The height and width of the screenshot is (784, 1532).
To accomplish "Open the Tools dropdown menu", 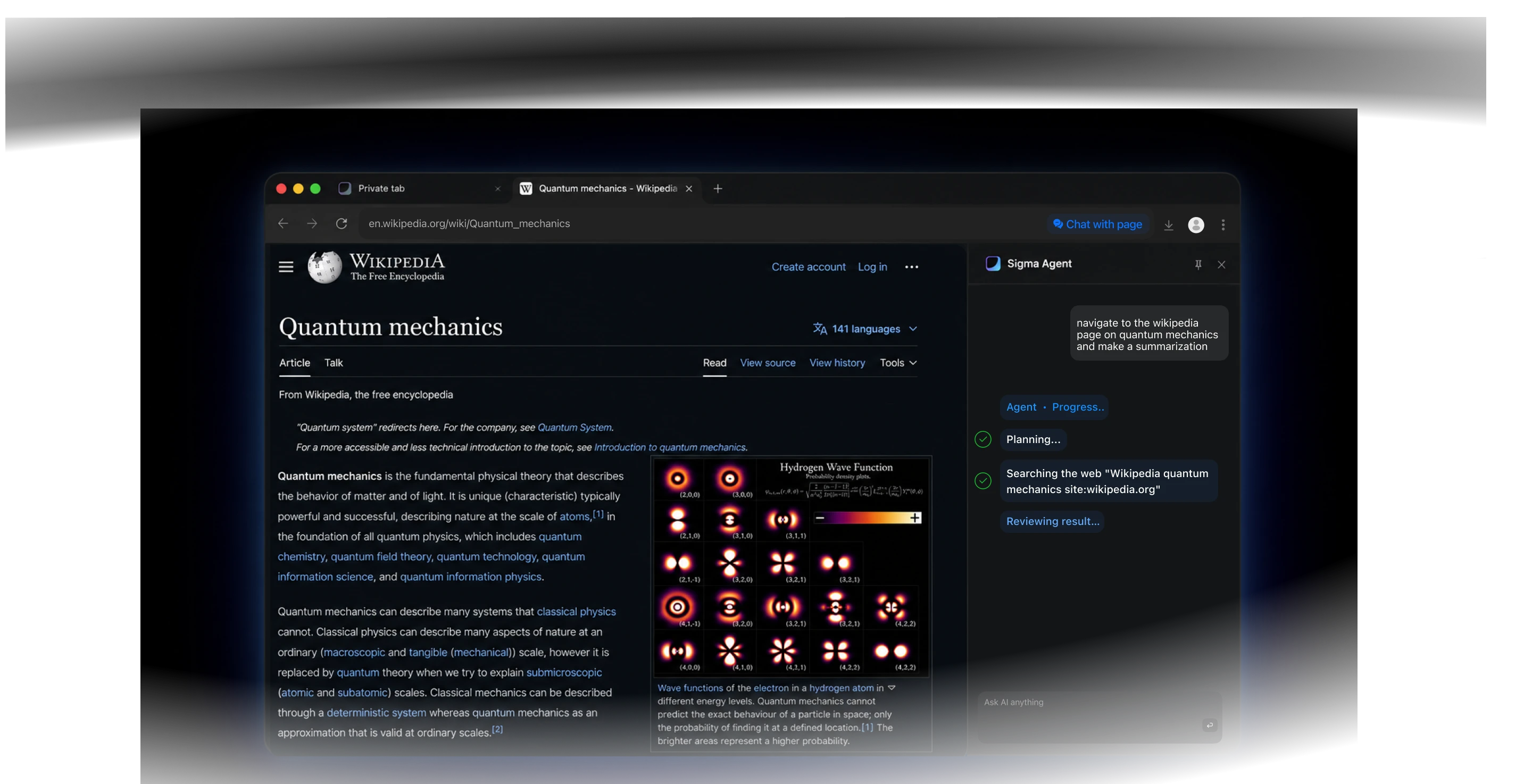I will [x=898, y=363].
